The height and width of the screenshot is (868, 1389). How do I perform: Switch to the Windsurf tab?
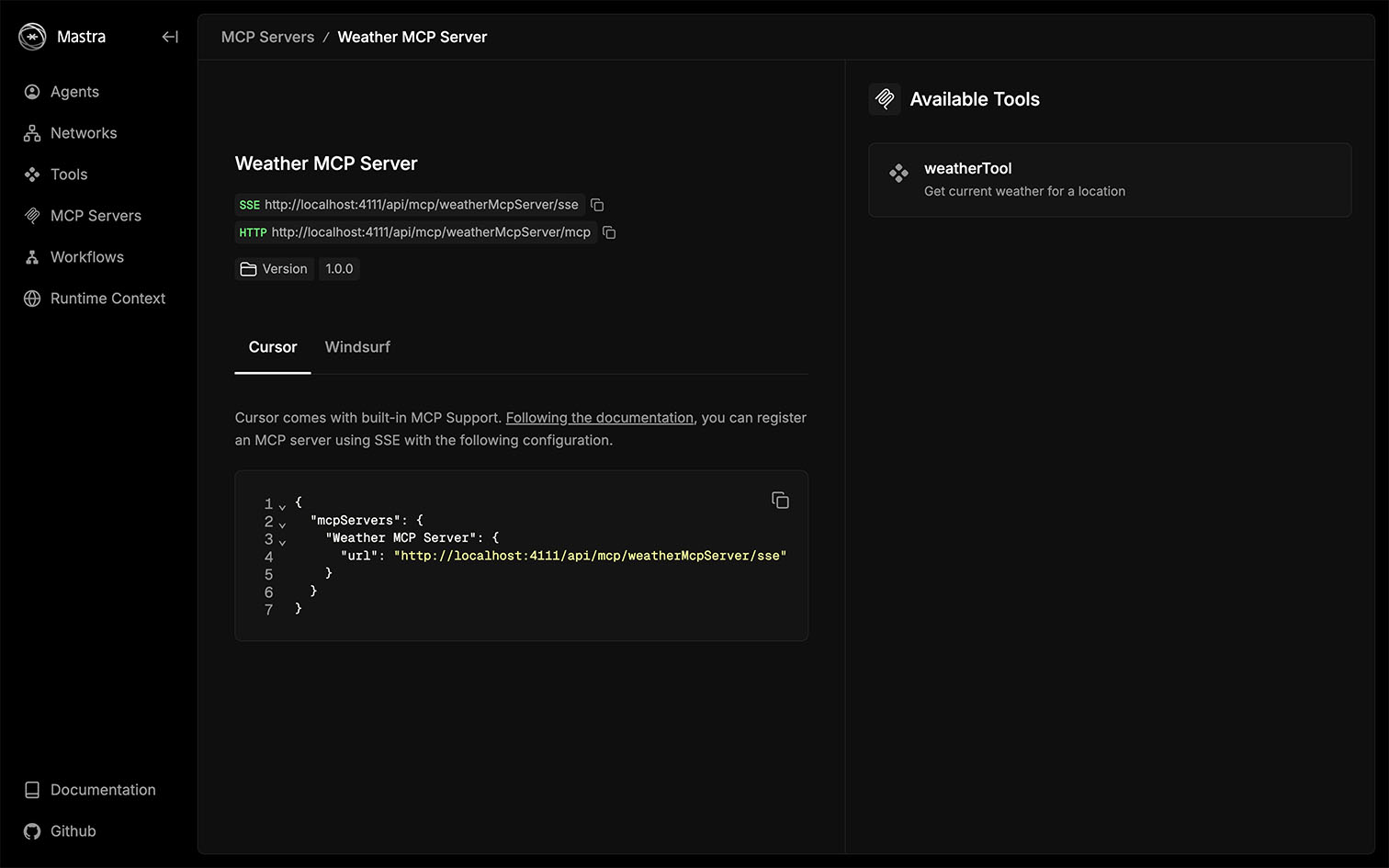[x=357, y=347]
